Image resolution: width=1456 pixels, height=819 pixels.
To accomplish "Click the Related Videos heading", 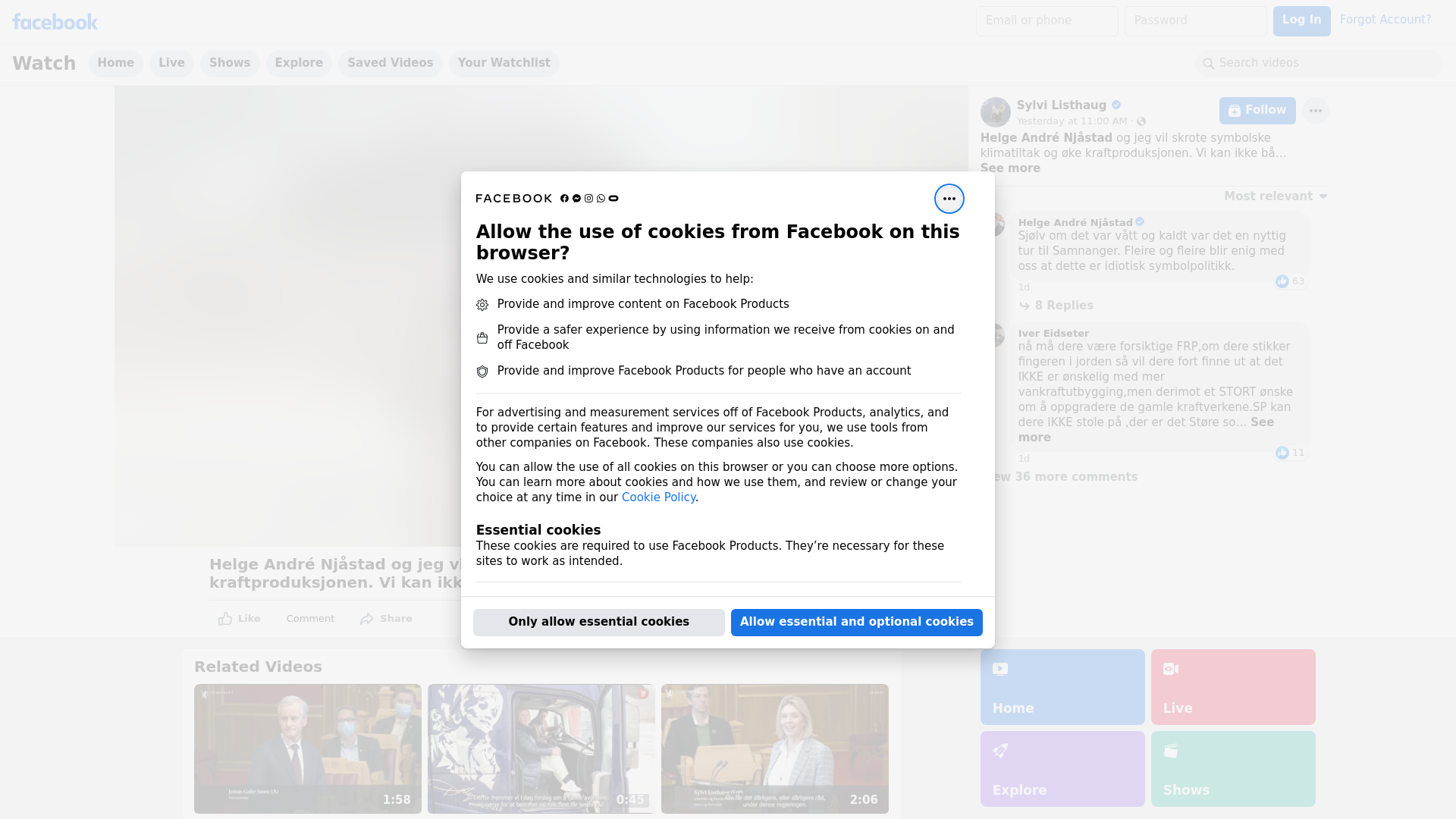I will point(258,667).
